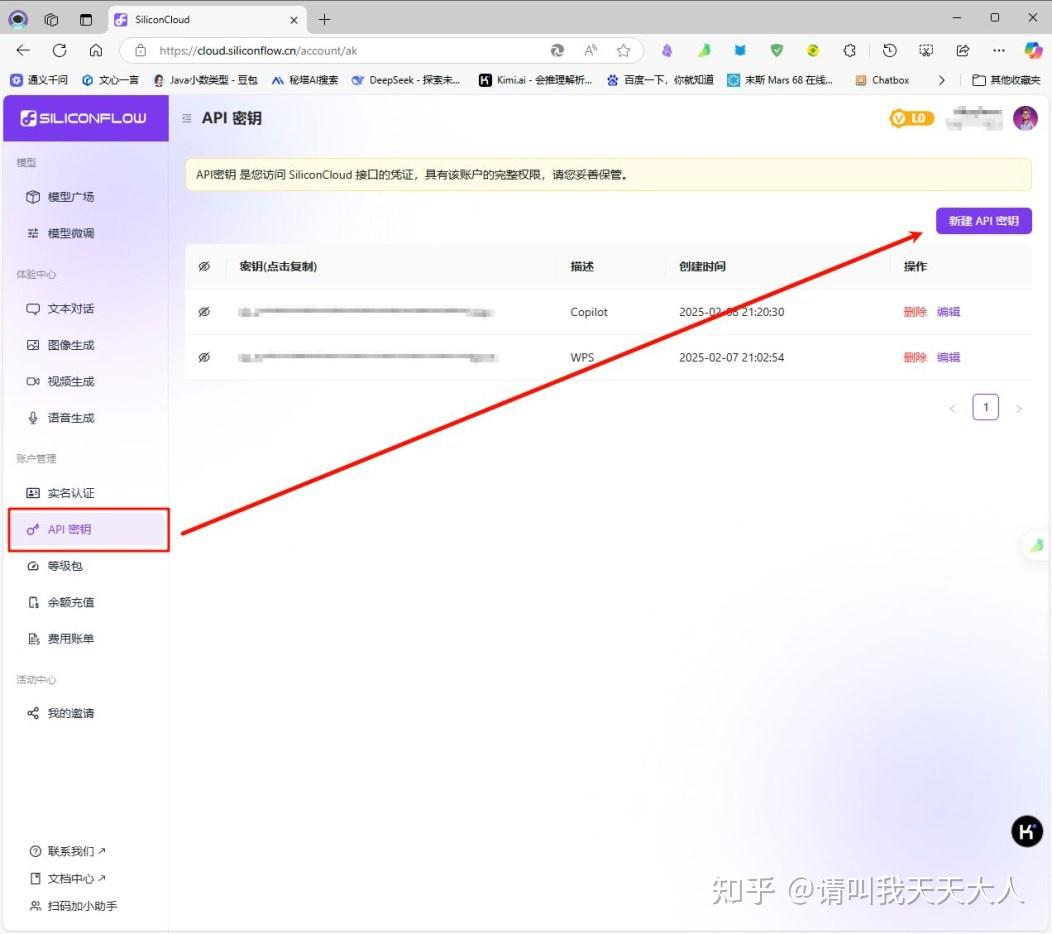Go to the previous page of keys
This screenshot has width=1052, height=934.
pyautogui.click(x=953, y=408)
